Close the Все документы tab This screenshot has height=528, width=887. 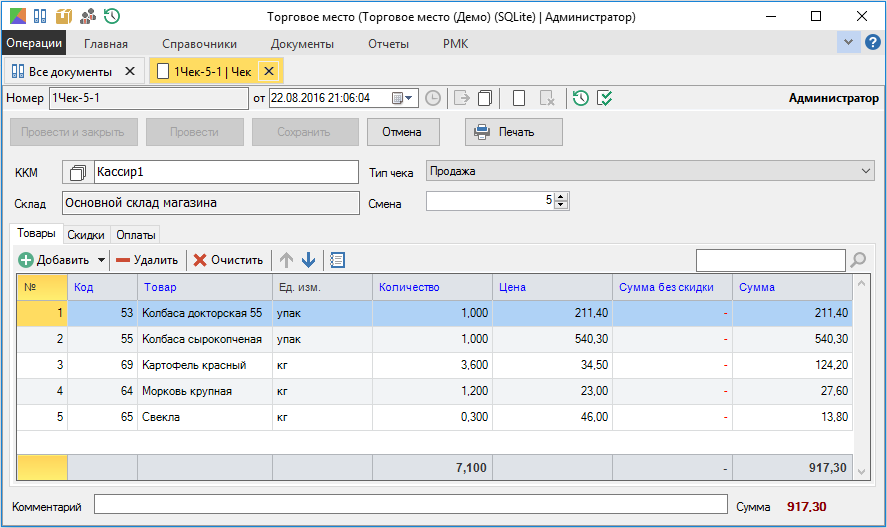130,71
